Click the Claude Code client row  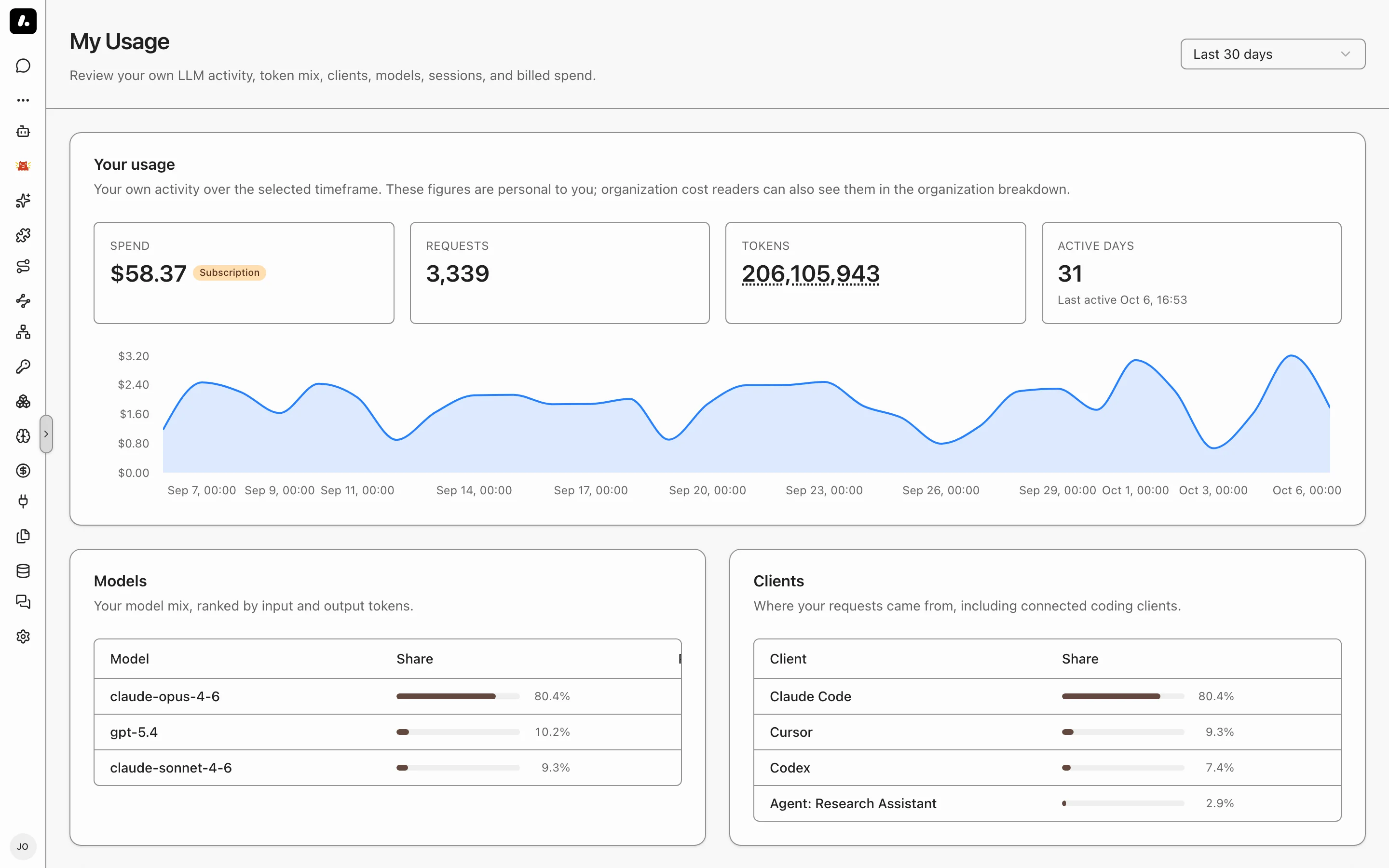pos(1047,696)
